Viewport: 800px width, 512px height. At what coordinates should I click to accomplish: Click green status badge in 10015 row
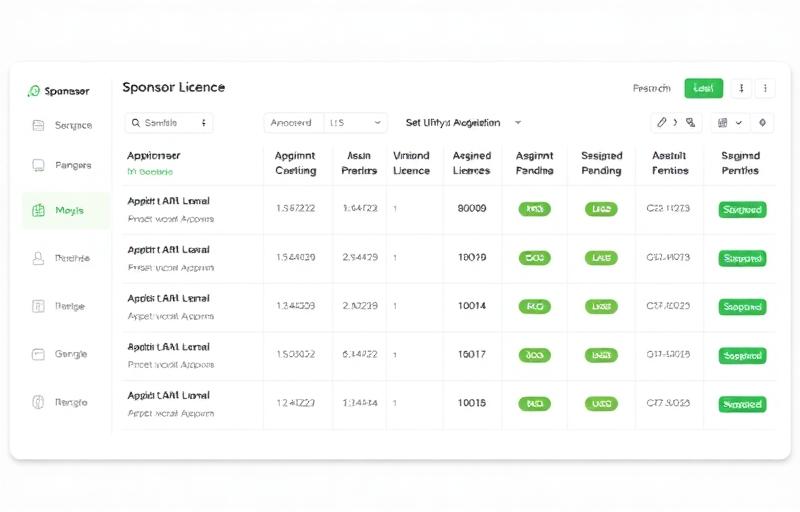point(742,404)
